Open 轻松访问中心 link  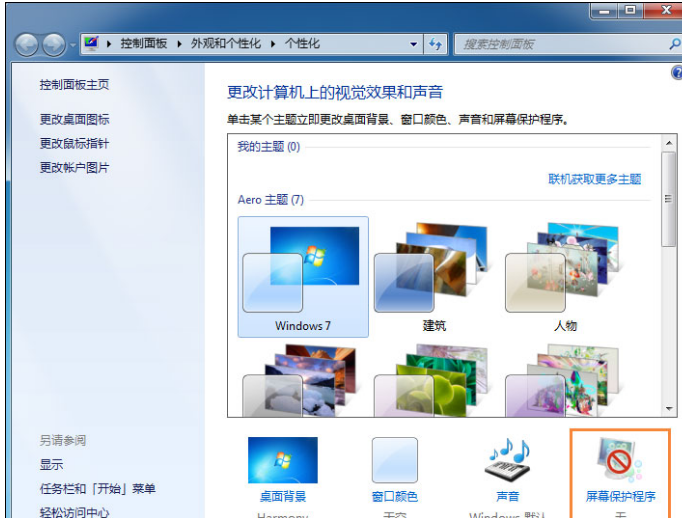point(74,512)
